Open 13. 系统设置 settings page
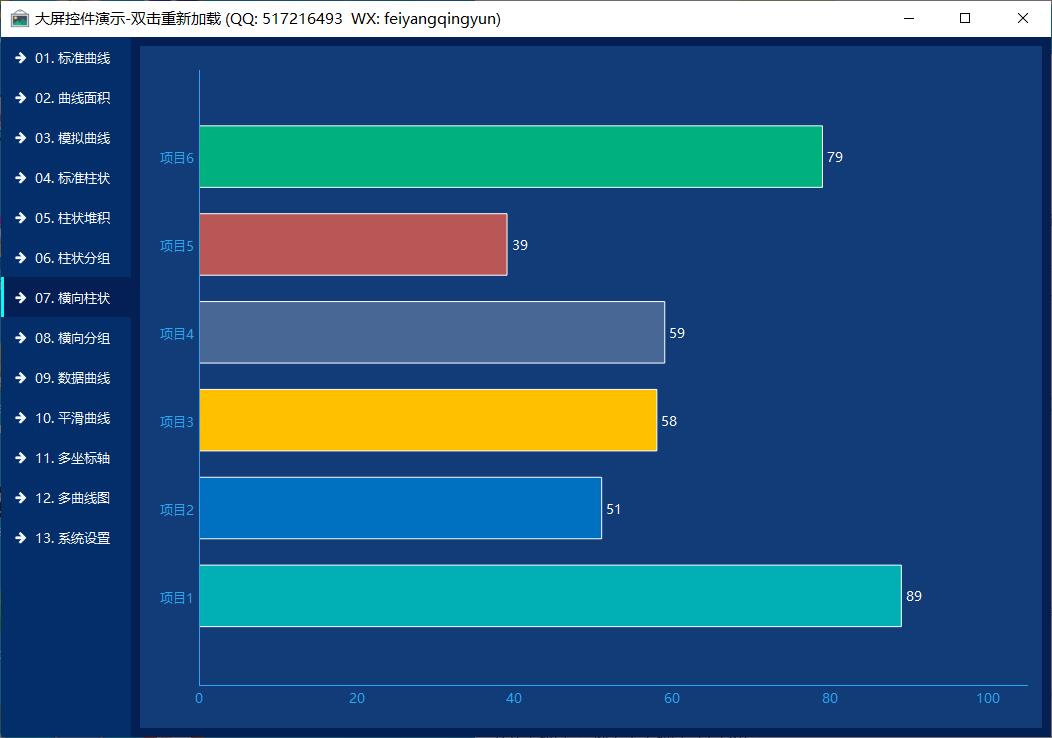1052x738 pixels. [72, 538]
